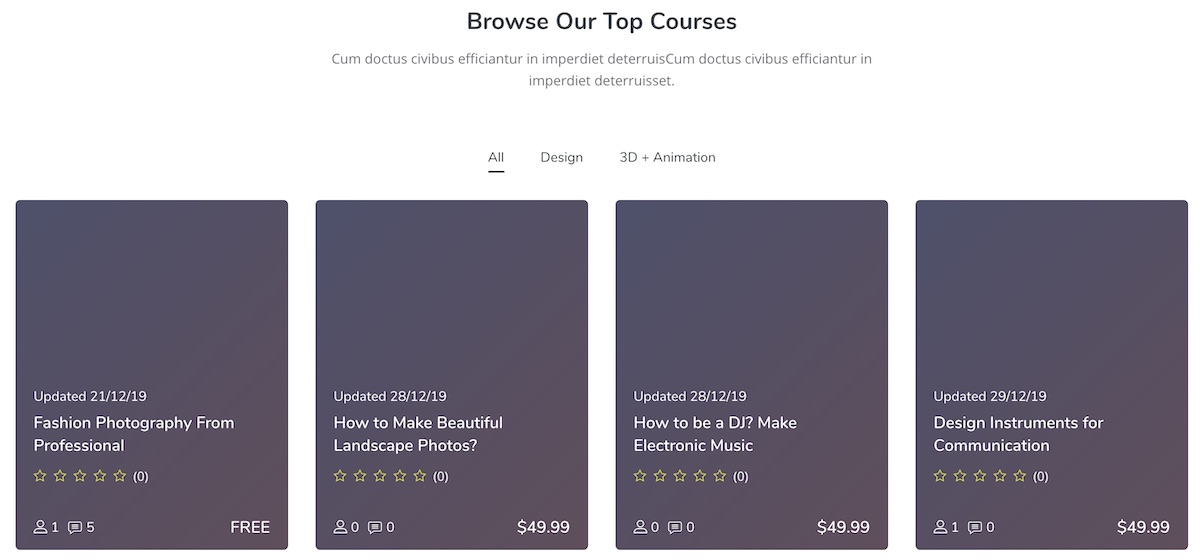Screen dimensions: 1200x559
Task: Click the comments icon on Fashion Photography card
Action: [75, 527]
